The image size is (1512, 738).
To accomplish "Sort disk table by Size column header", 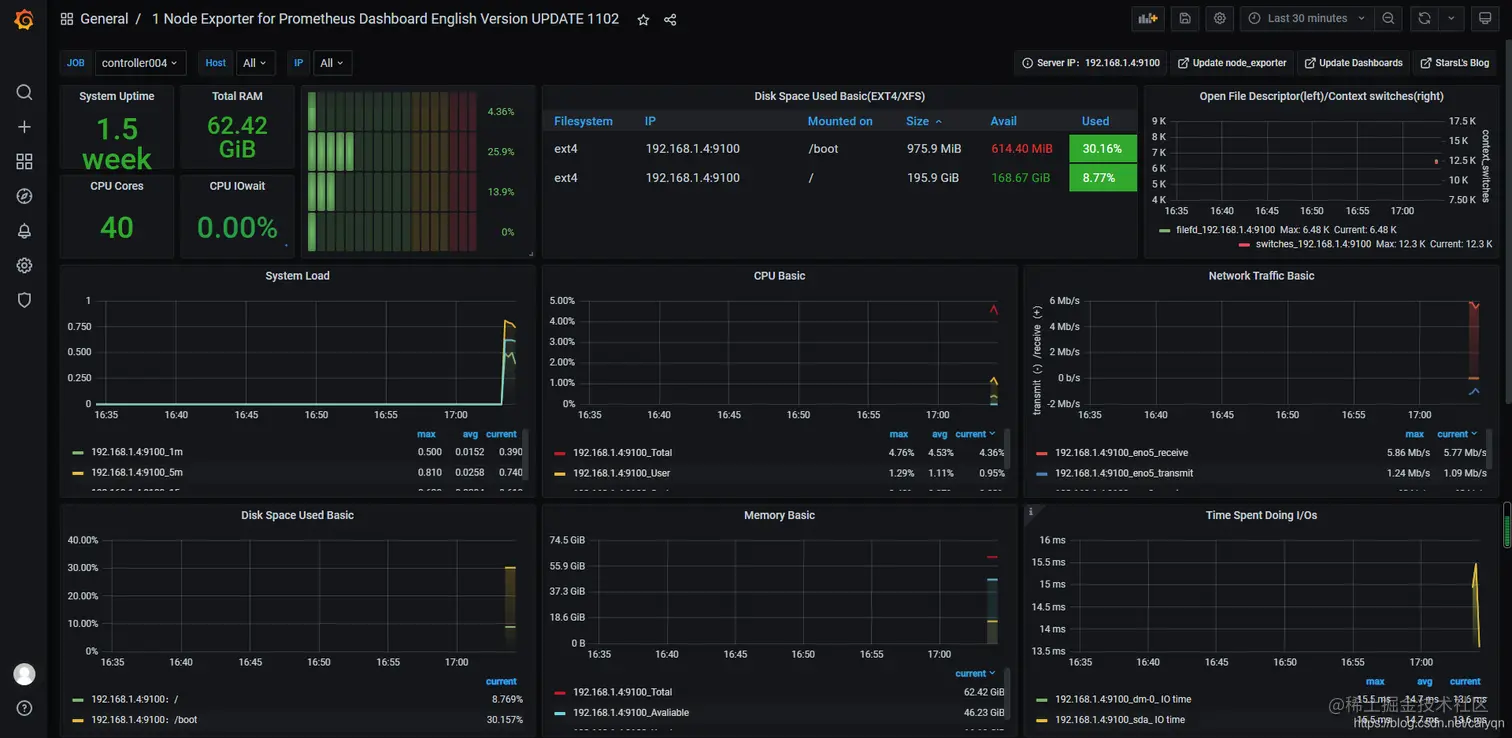I will (x=918, y=121).
